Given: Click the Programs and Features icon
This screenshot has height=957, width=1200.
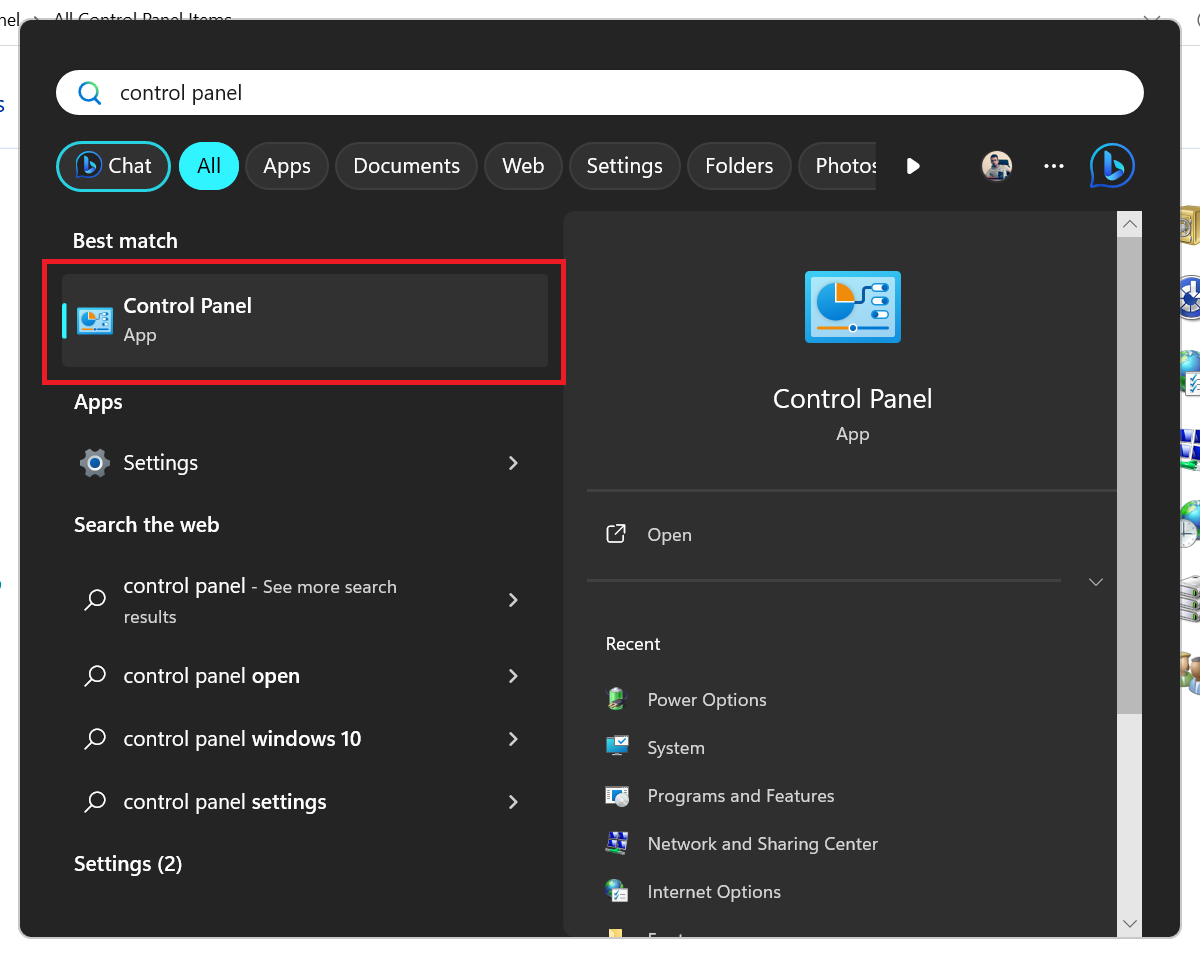Looking at the screenshot, I should (617, 796).
